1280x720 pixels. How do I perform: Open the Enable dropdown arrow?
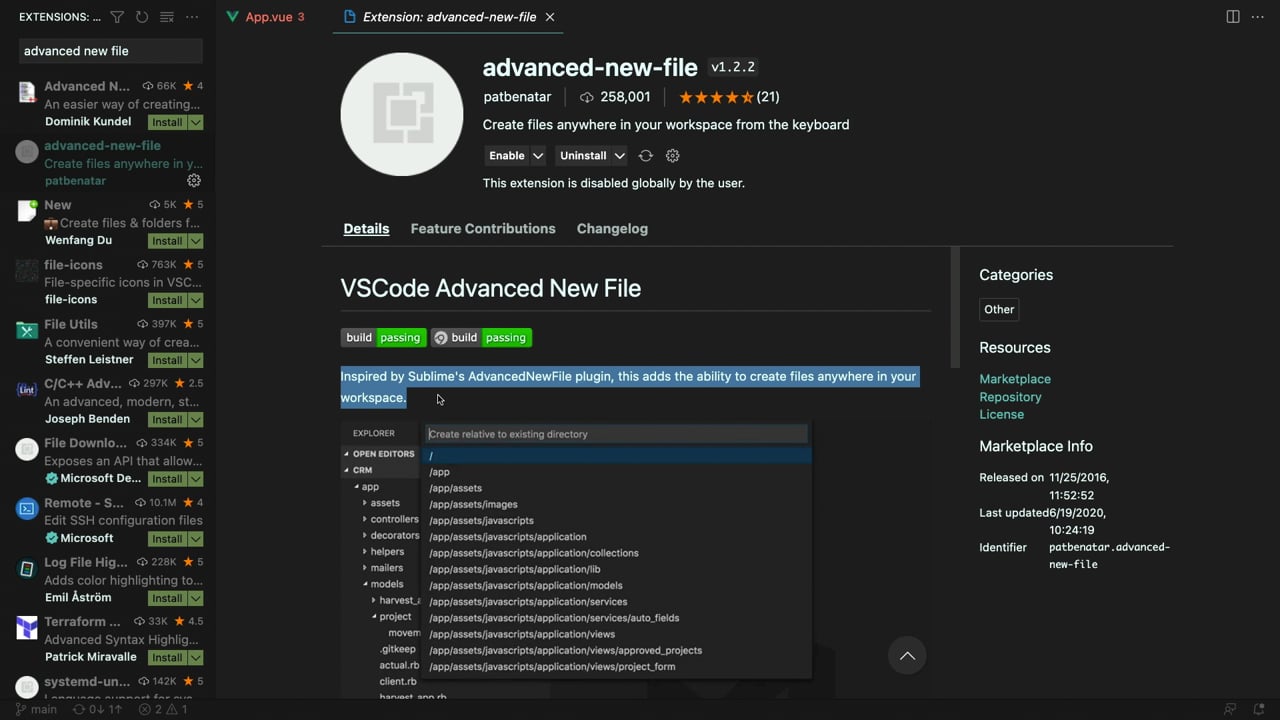(538, 156)
